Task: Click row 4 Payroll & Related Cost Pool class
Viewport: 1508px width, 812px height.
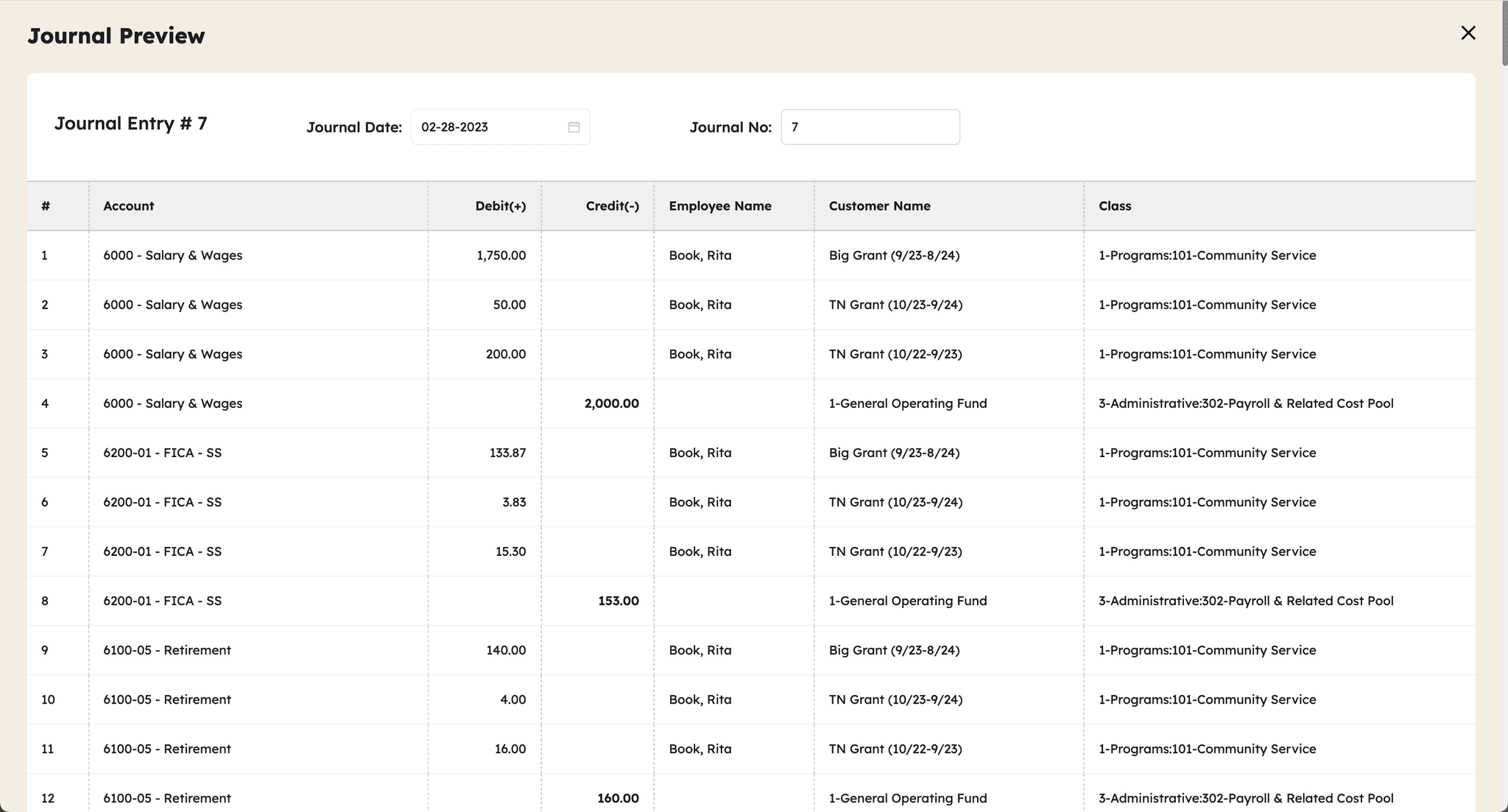Action: (1245, 403)
